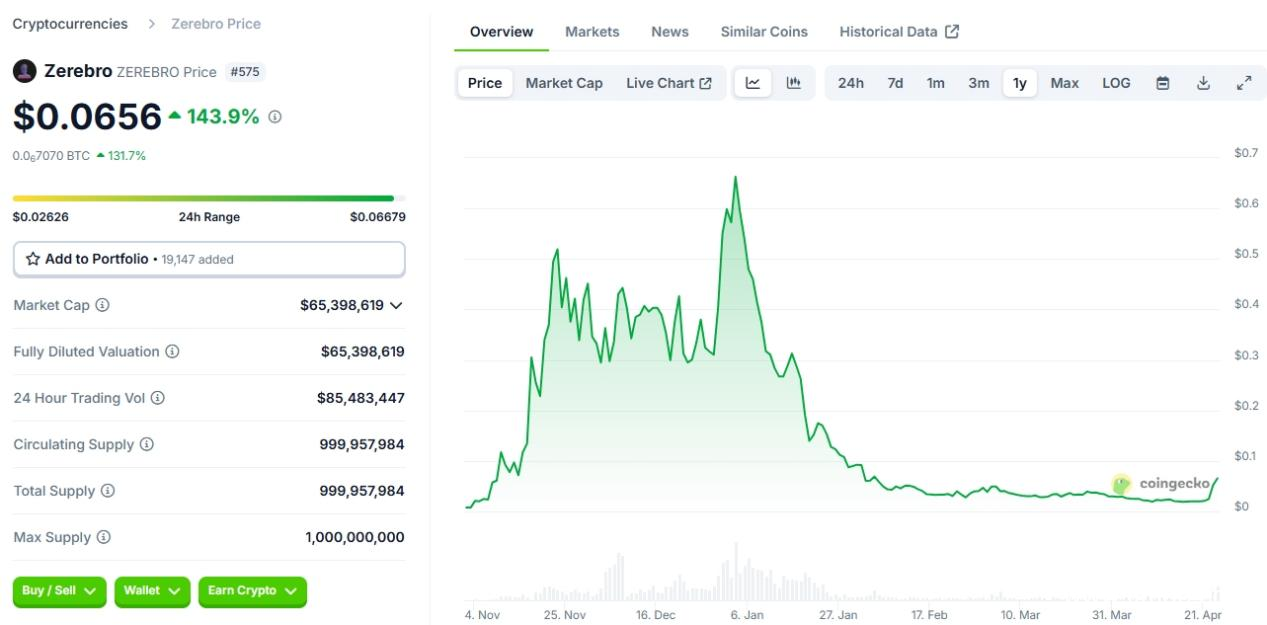Switch to candlestick chart icon
Viewport: 1267px width, 625px height.
tap(794, 83)
